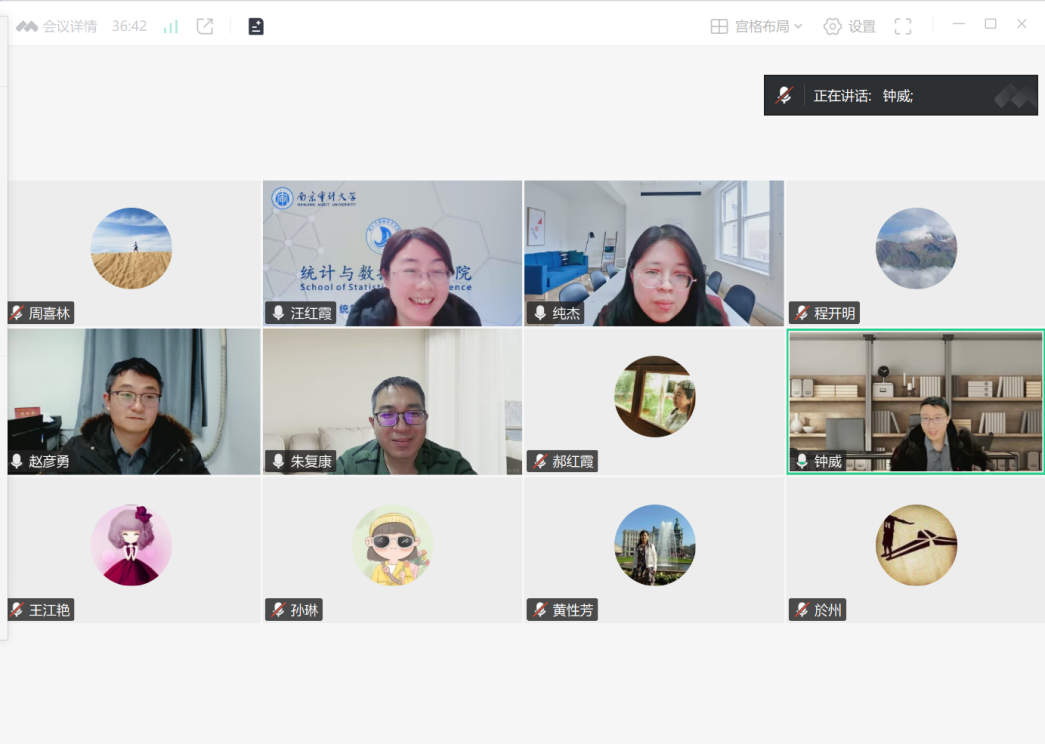Open 设置 settings with the gear icon
The image size is (1045, 744).
click(x=849, y=27)
